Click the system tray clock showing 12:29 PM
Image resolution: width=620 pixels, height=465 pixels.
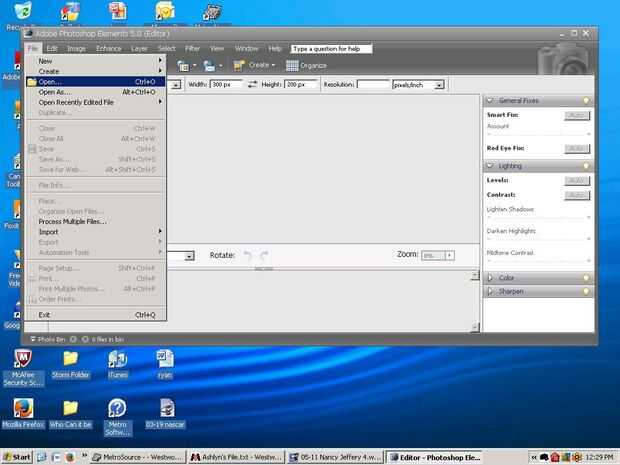point(599,457)
